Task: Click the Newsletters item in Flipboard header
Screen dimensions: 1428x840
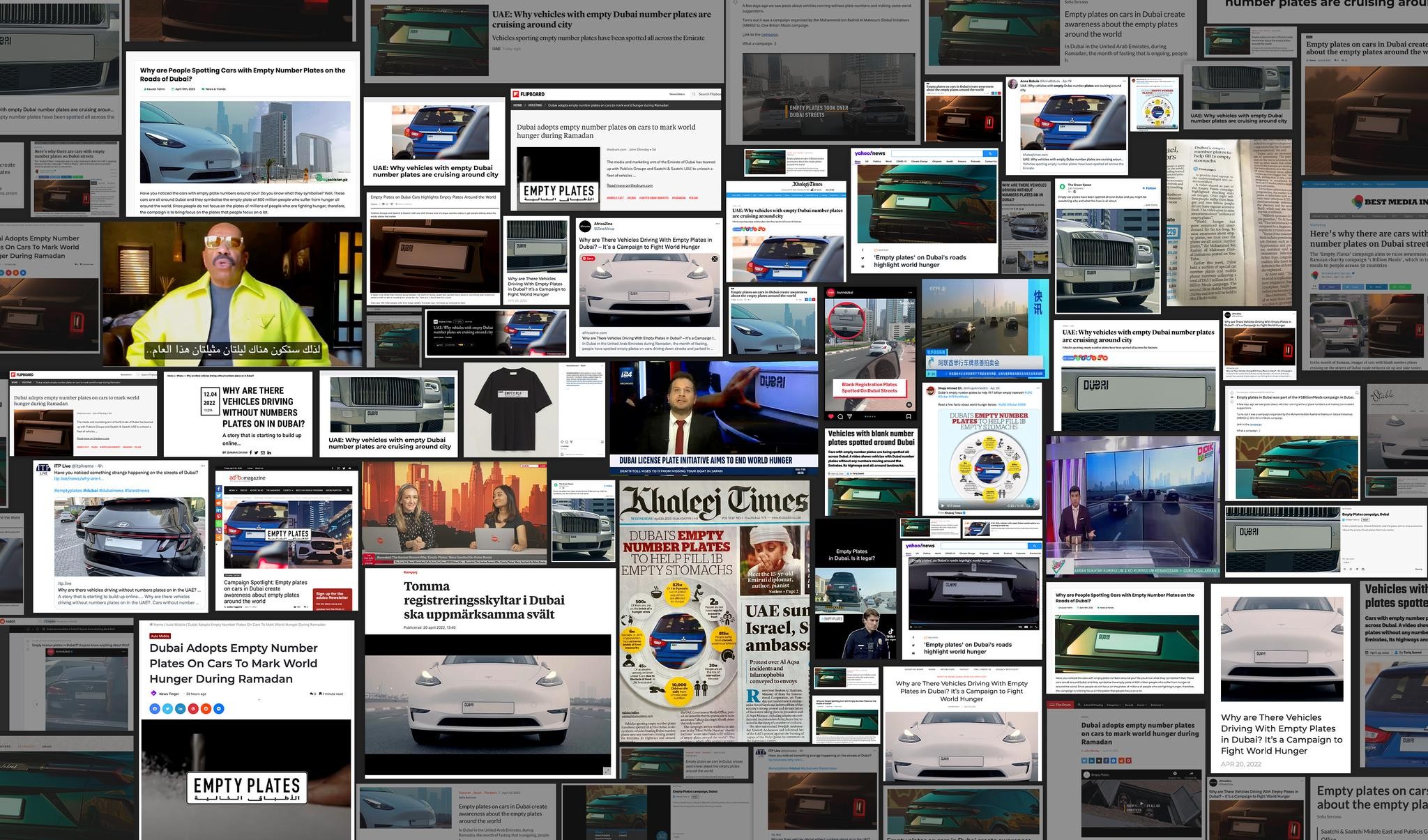Action: tap(677, 93)
